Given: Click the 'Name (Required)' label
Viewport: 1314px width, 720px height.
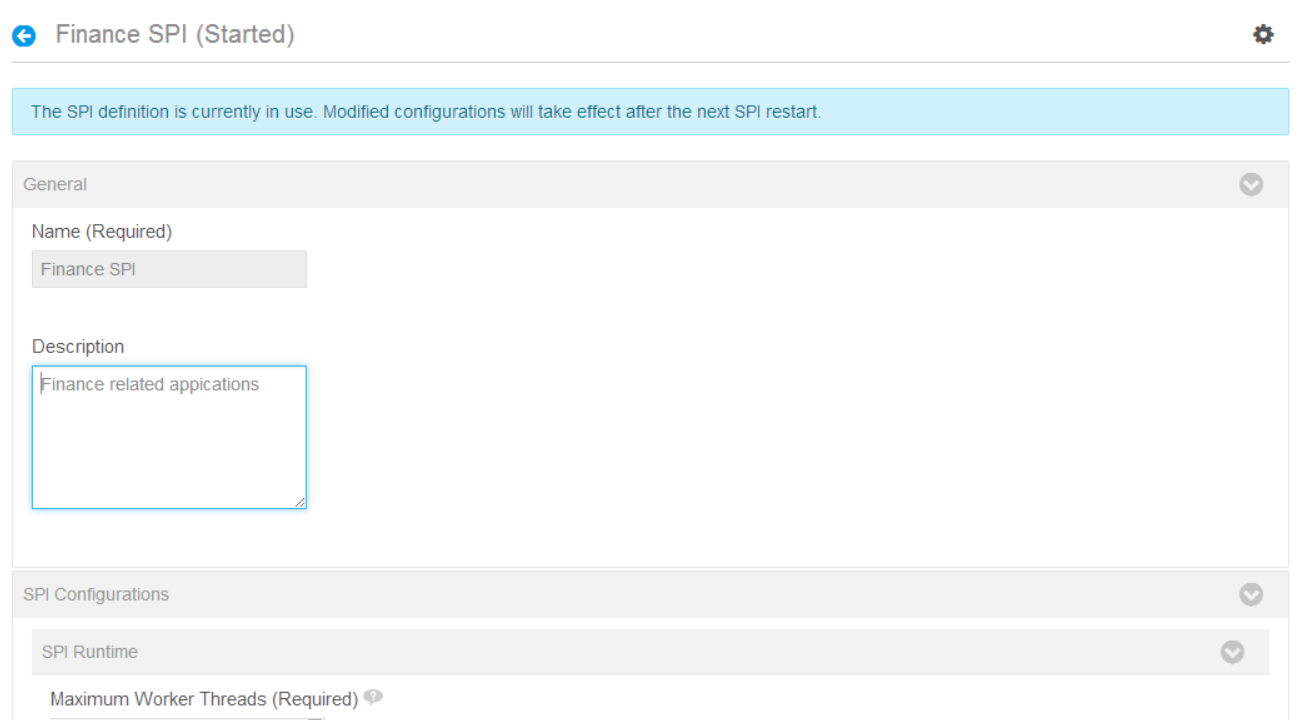Looking at the screenshot, I should [102, 232].
